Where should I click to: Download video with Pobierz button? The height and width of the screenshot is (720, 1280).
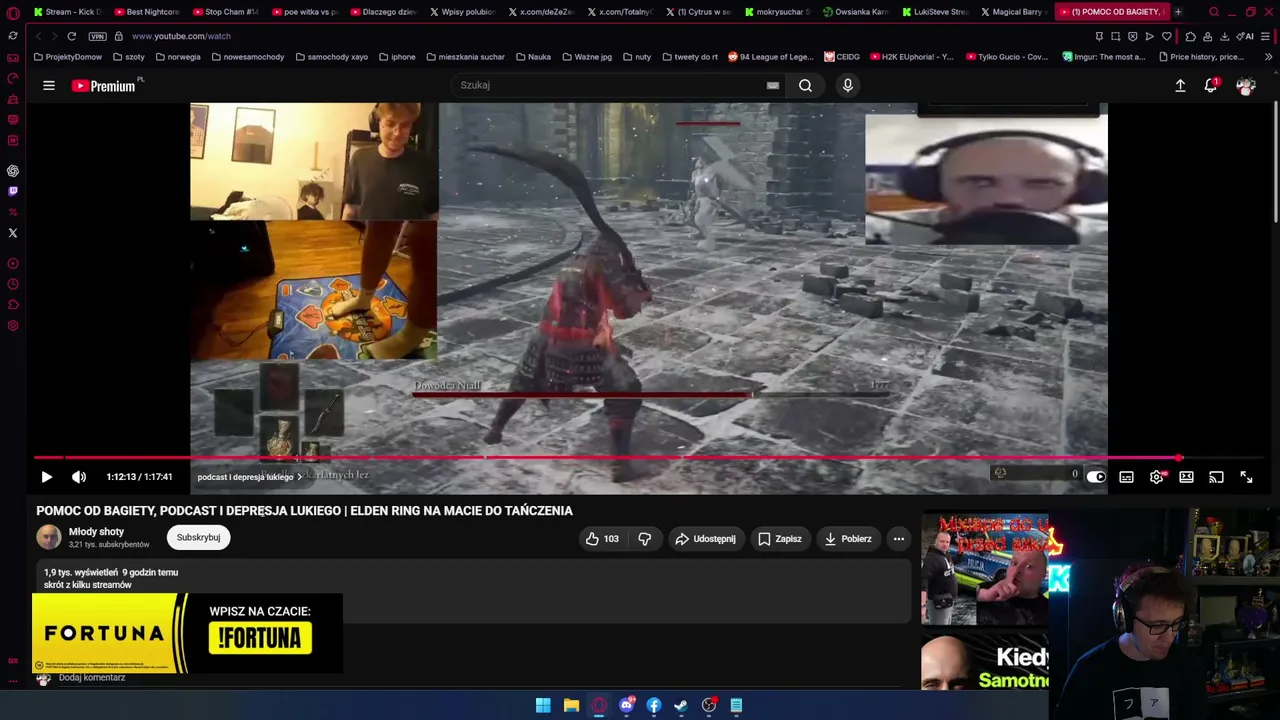847,539
